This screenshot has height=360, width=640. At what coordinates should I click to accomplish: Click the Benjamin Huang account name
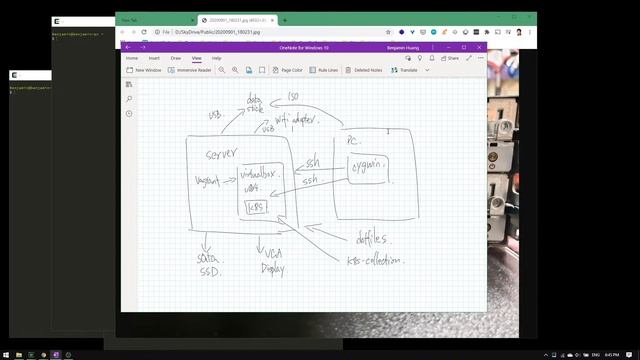(403, 48)
